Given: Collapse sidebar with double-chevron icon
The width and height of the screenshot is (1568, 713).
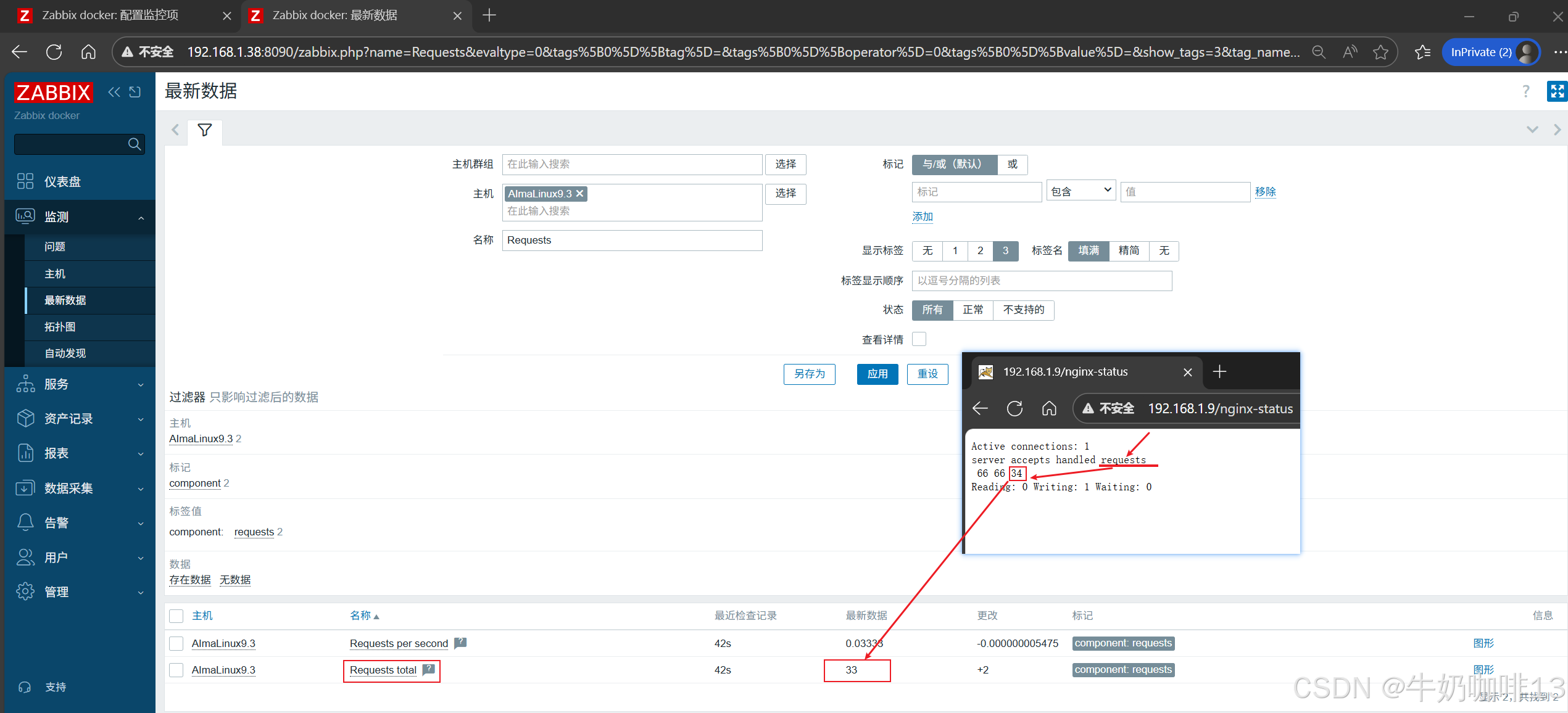Looking at the screenshot, I should tap(114, 92).
